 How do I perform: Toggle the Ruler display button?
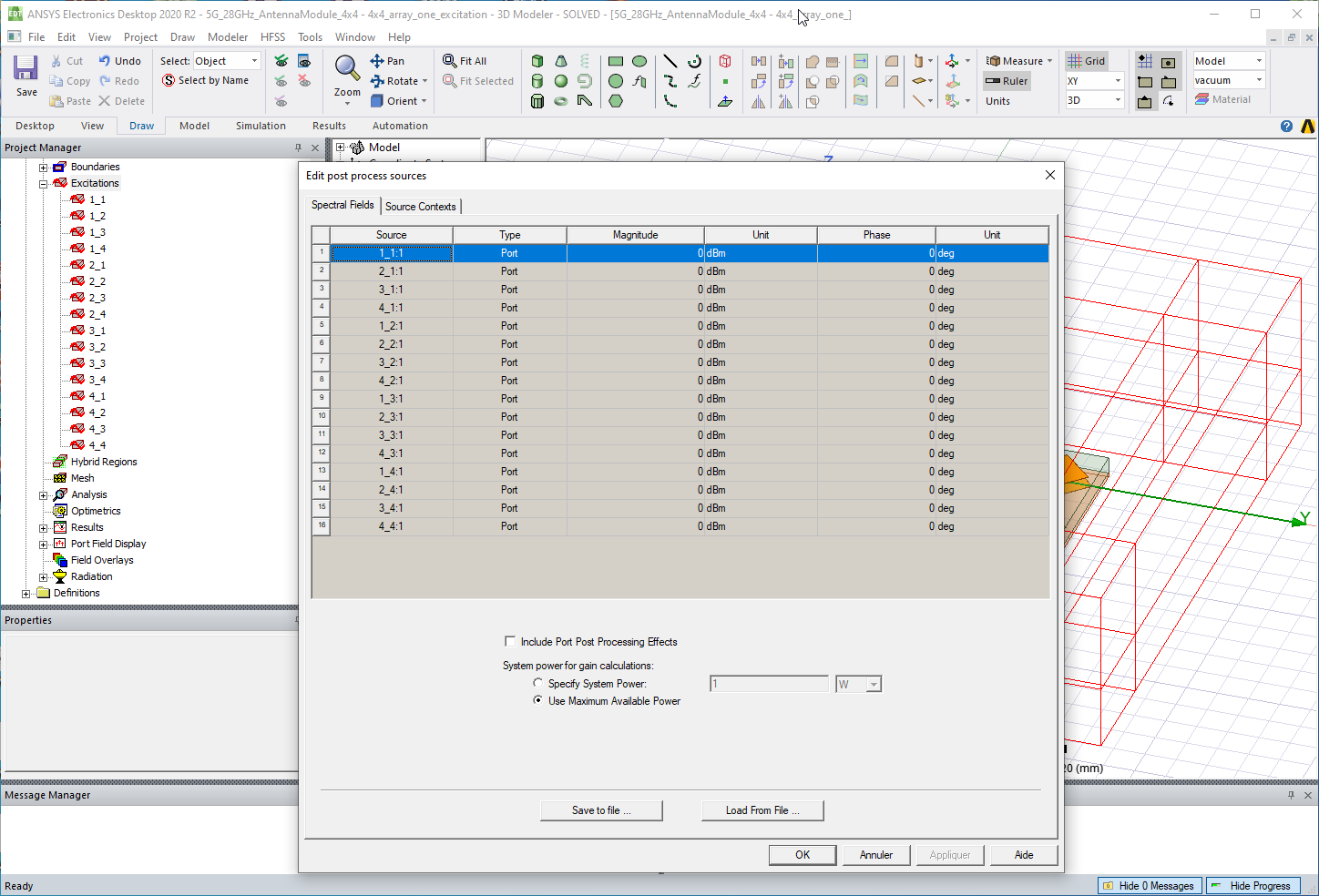click(x=1007, y=81)
